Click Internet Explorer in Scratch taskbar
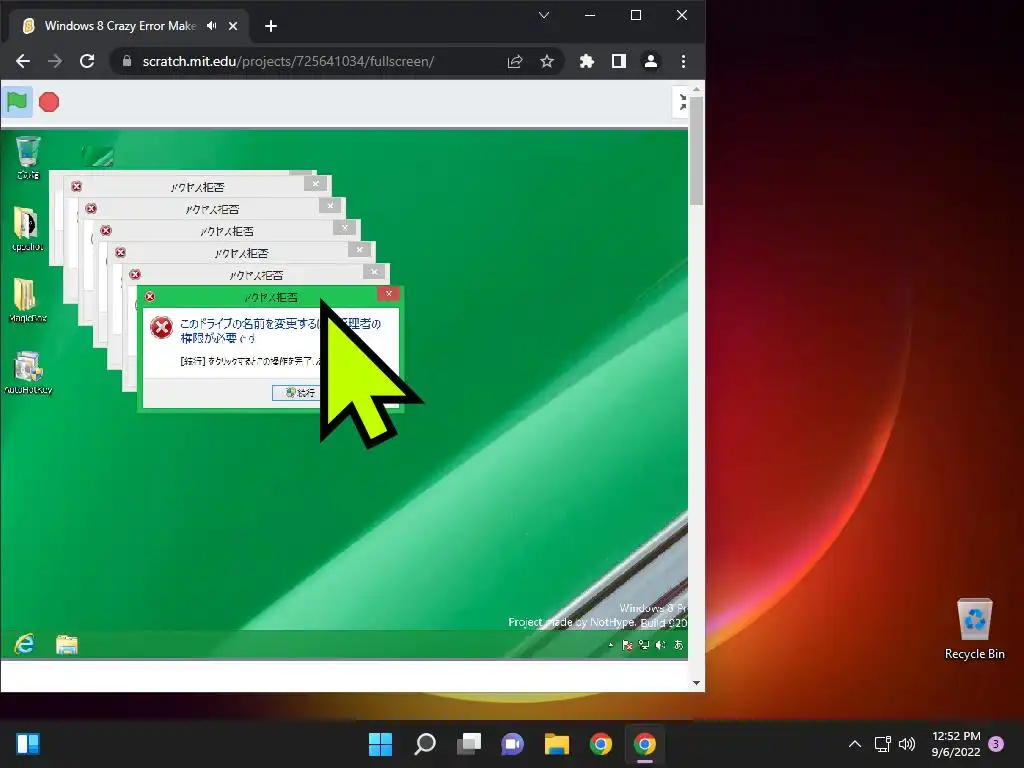This screenshot has height=768, width=1024. coord(25,645)
